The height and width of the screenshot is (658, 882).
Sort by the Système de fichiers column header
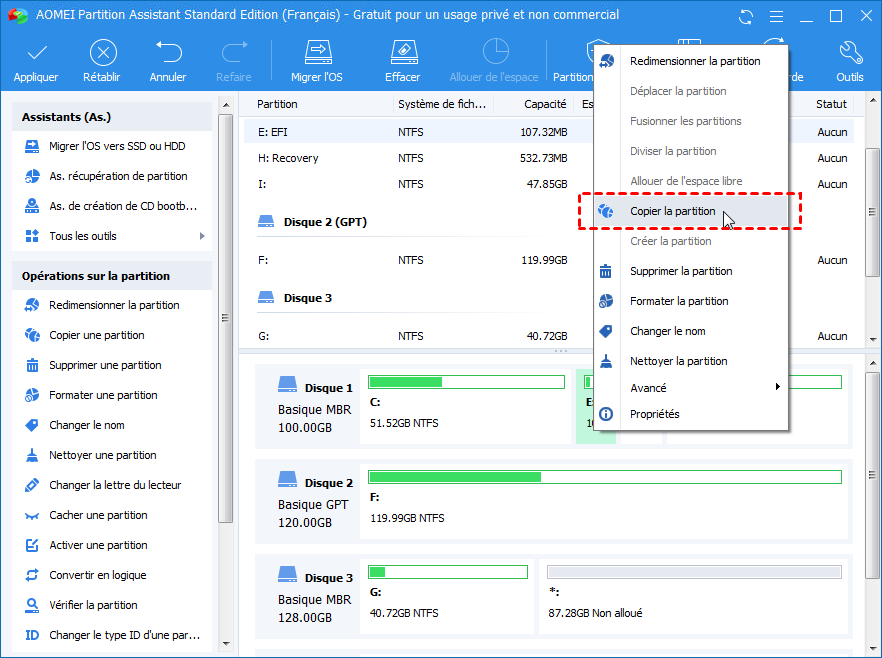[x=444, y=104]
